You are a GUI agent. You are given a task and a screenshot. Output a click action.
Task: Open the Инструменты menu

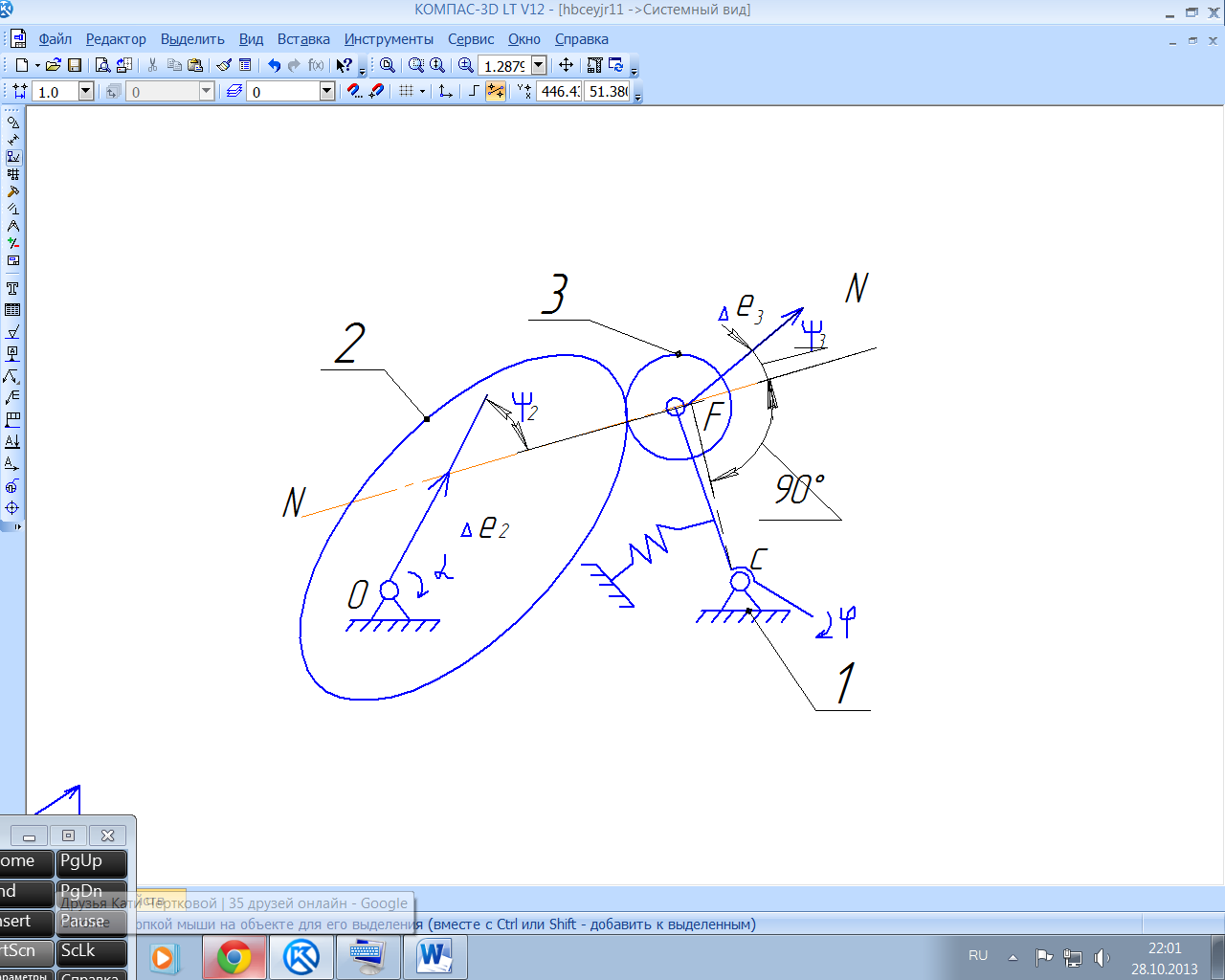tap(389, 39)
